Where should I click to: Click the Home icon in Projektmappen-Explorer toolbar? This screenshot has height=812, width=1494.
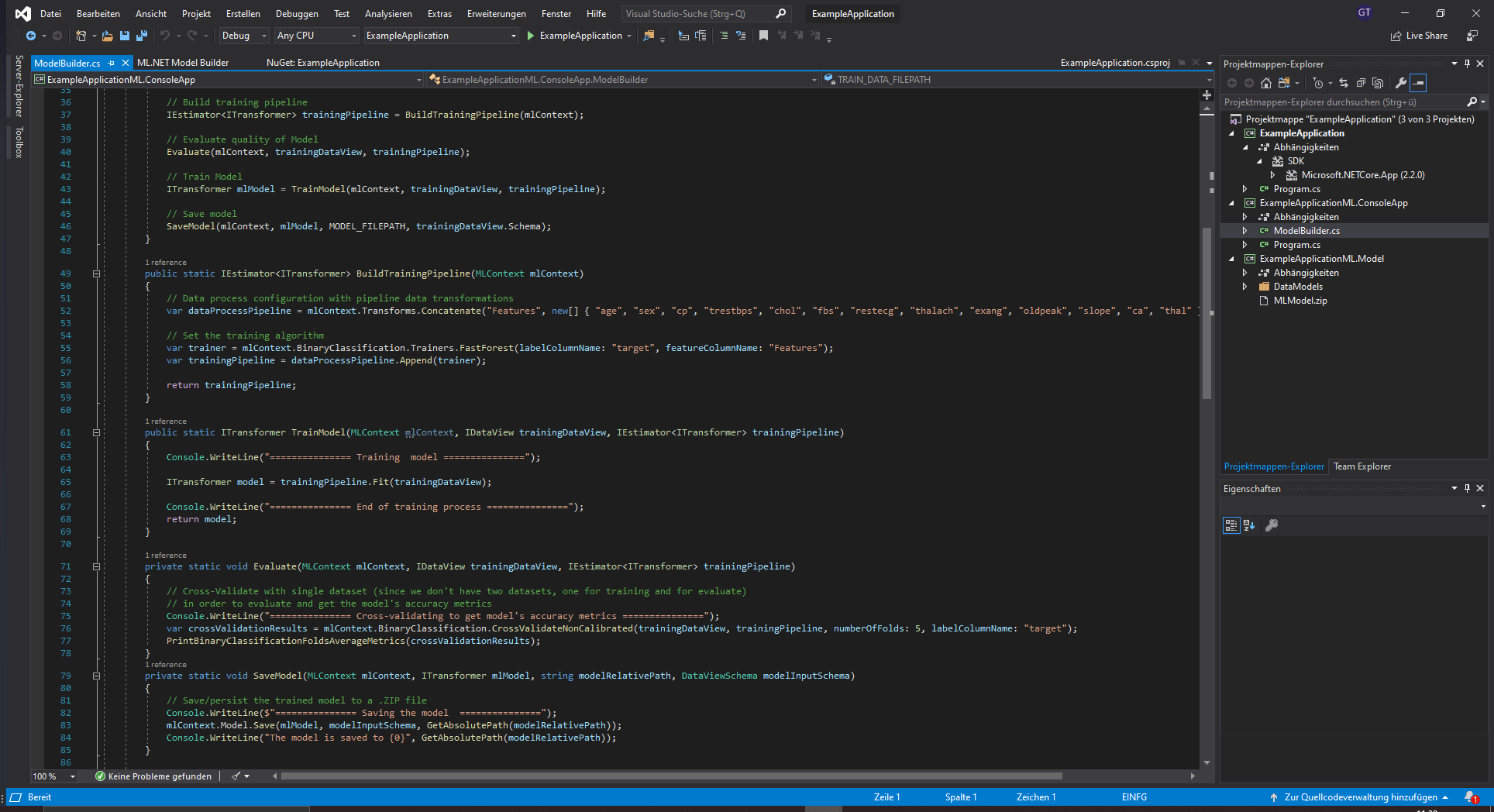coord(1266,83)
